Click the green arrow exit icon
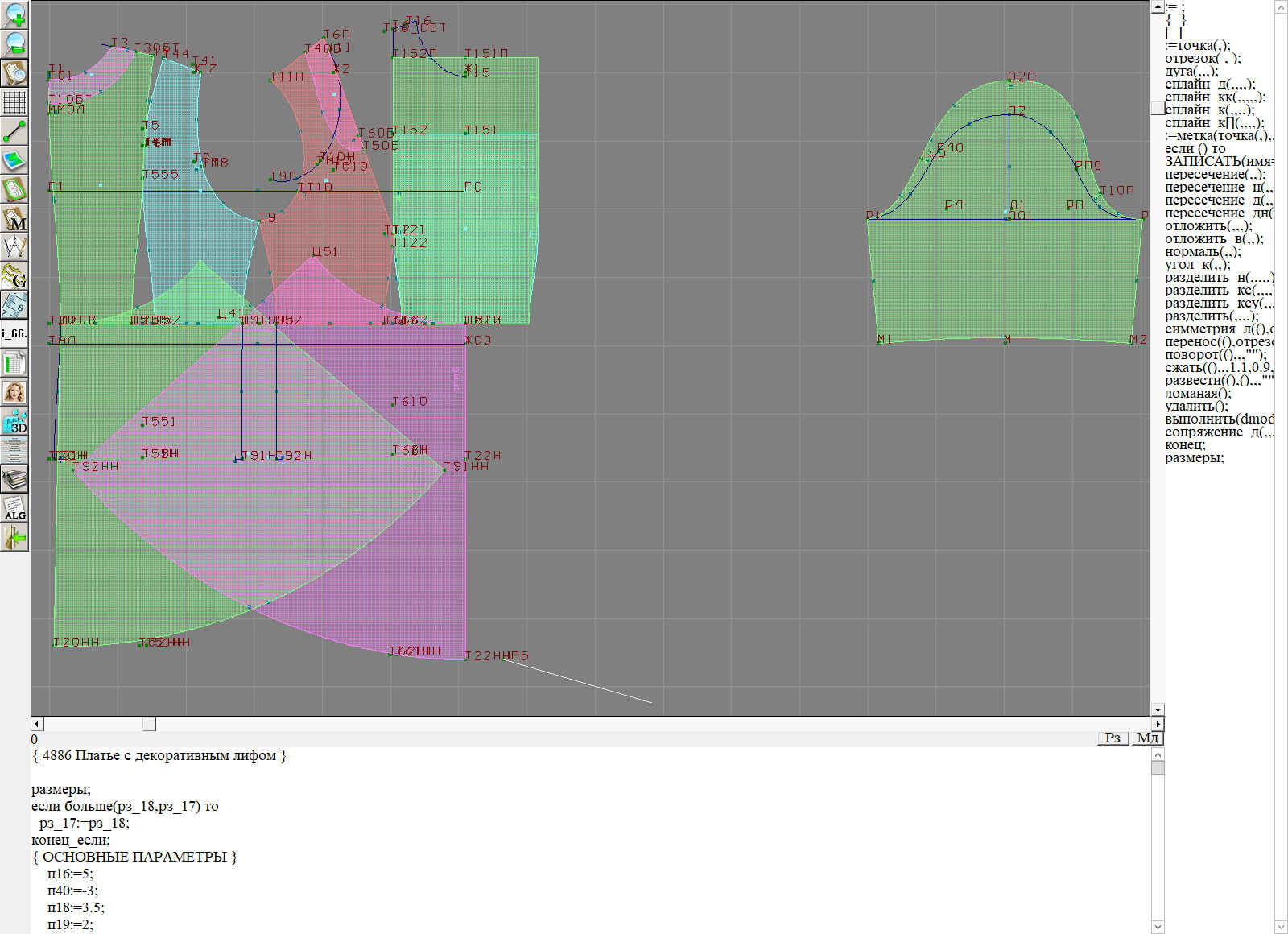 14,537
